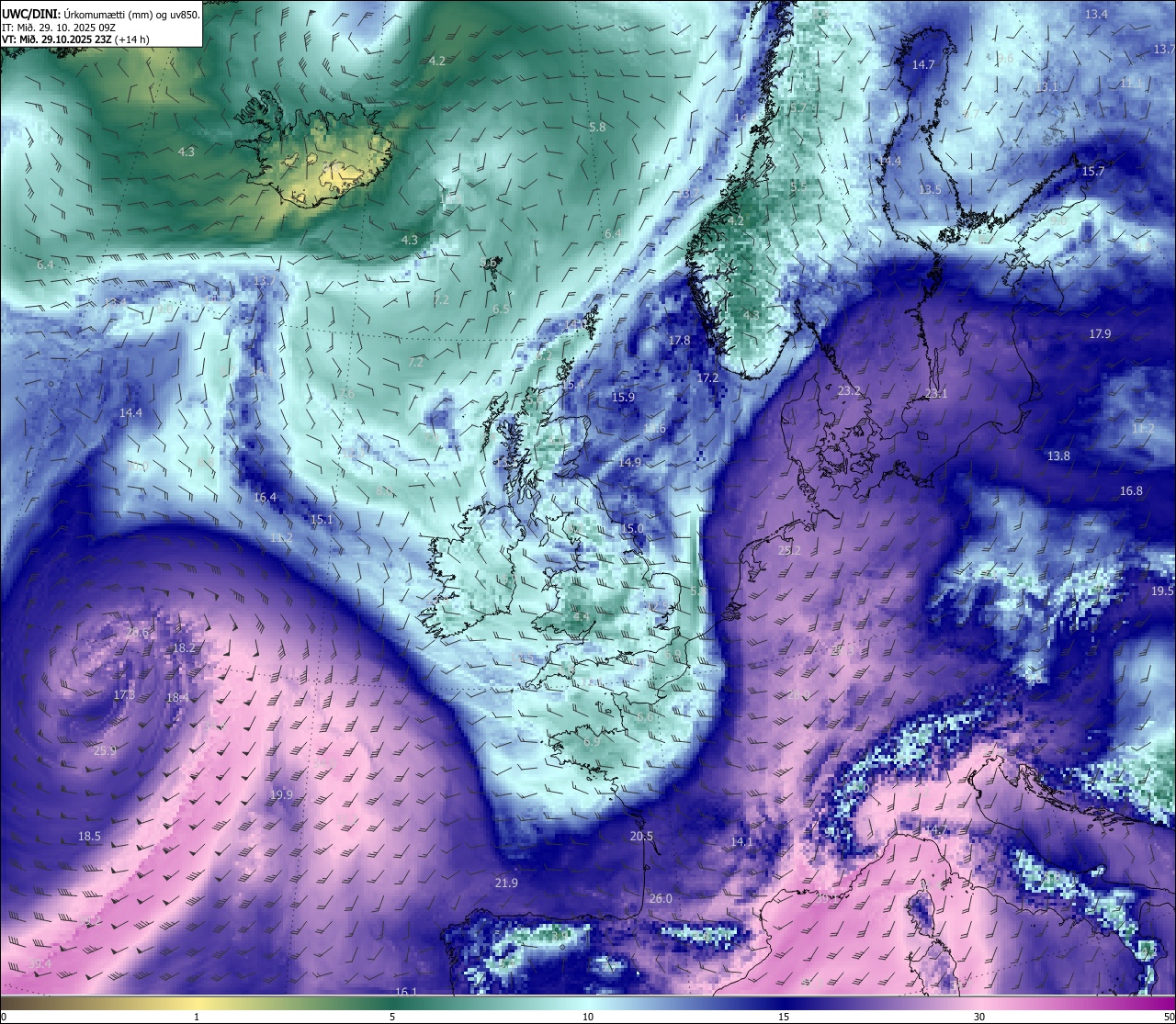Screen dimensions: 1176x1024
Task: Click the color scale label 1
Action: (197, 1017)
